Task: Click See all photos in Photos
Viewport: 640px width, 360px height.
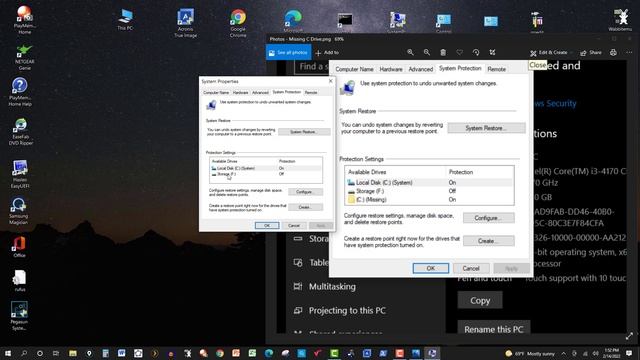Action: (x=288, y=53)
